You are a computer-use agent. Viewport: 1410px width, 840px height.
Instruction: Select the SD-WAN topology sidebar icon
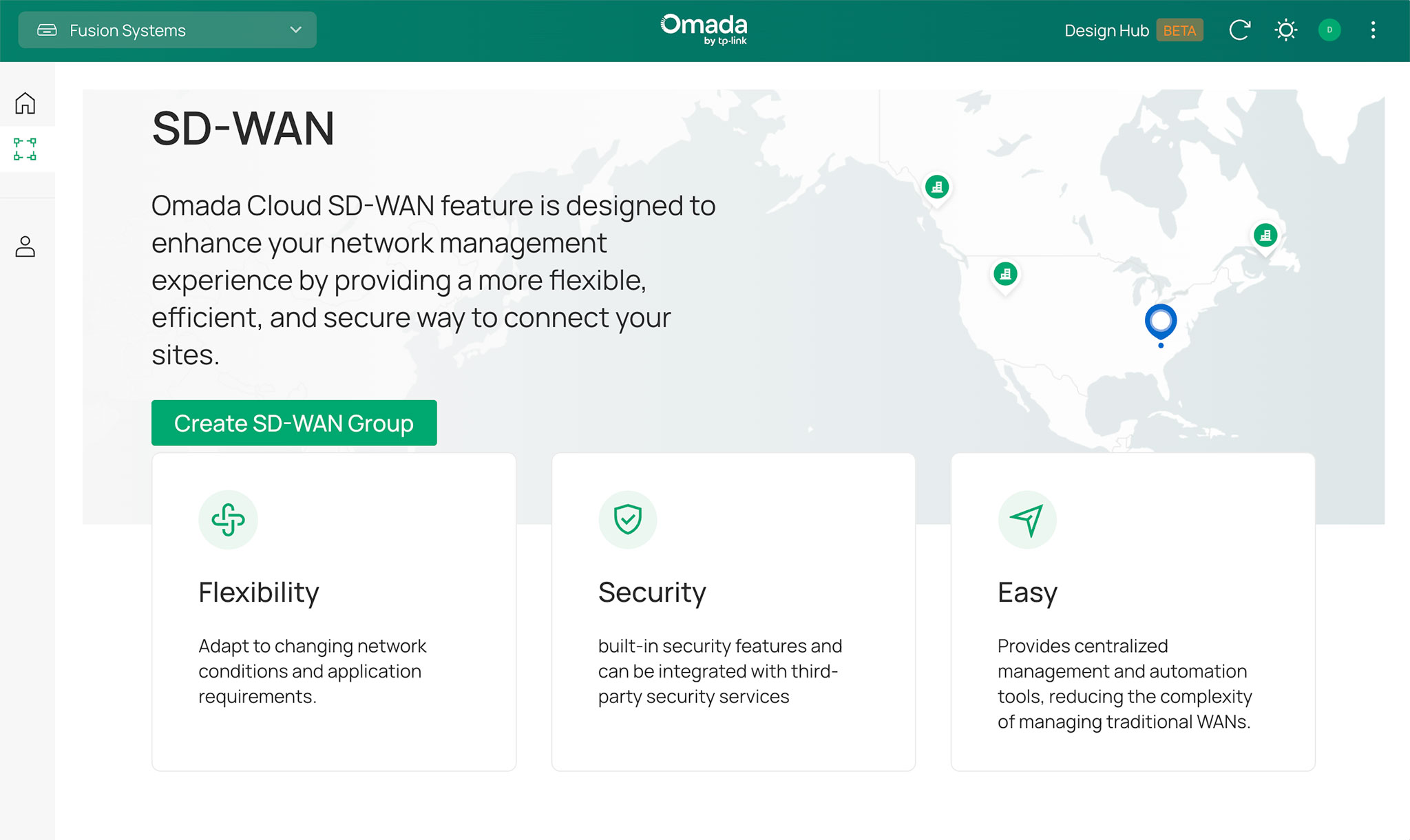(25, 149)
